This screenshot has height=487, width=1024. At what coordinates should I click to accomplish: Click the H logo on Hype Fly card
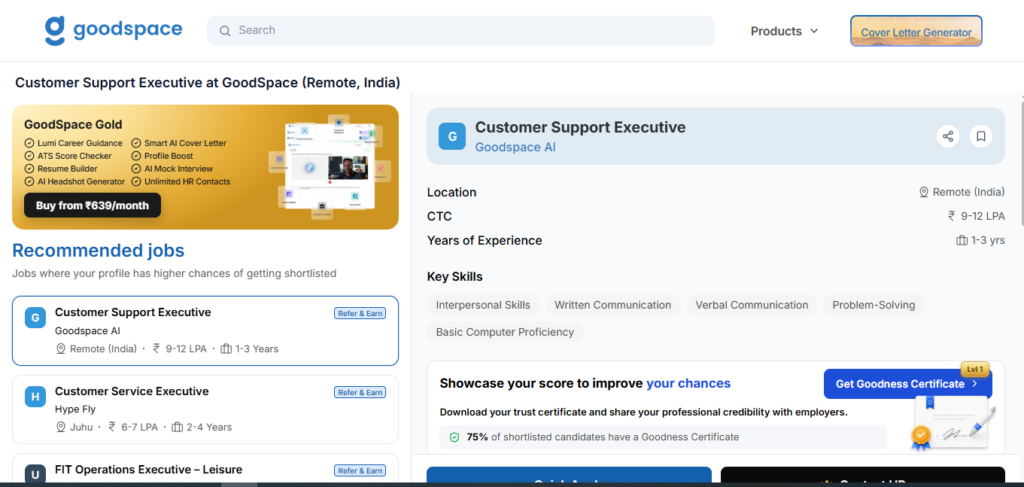(x=35, y=397)
